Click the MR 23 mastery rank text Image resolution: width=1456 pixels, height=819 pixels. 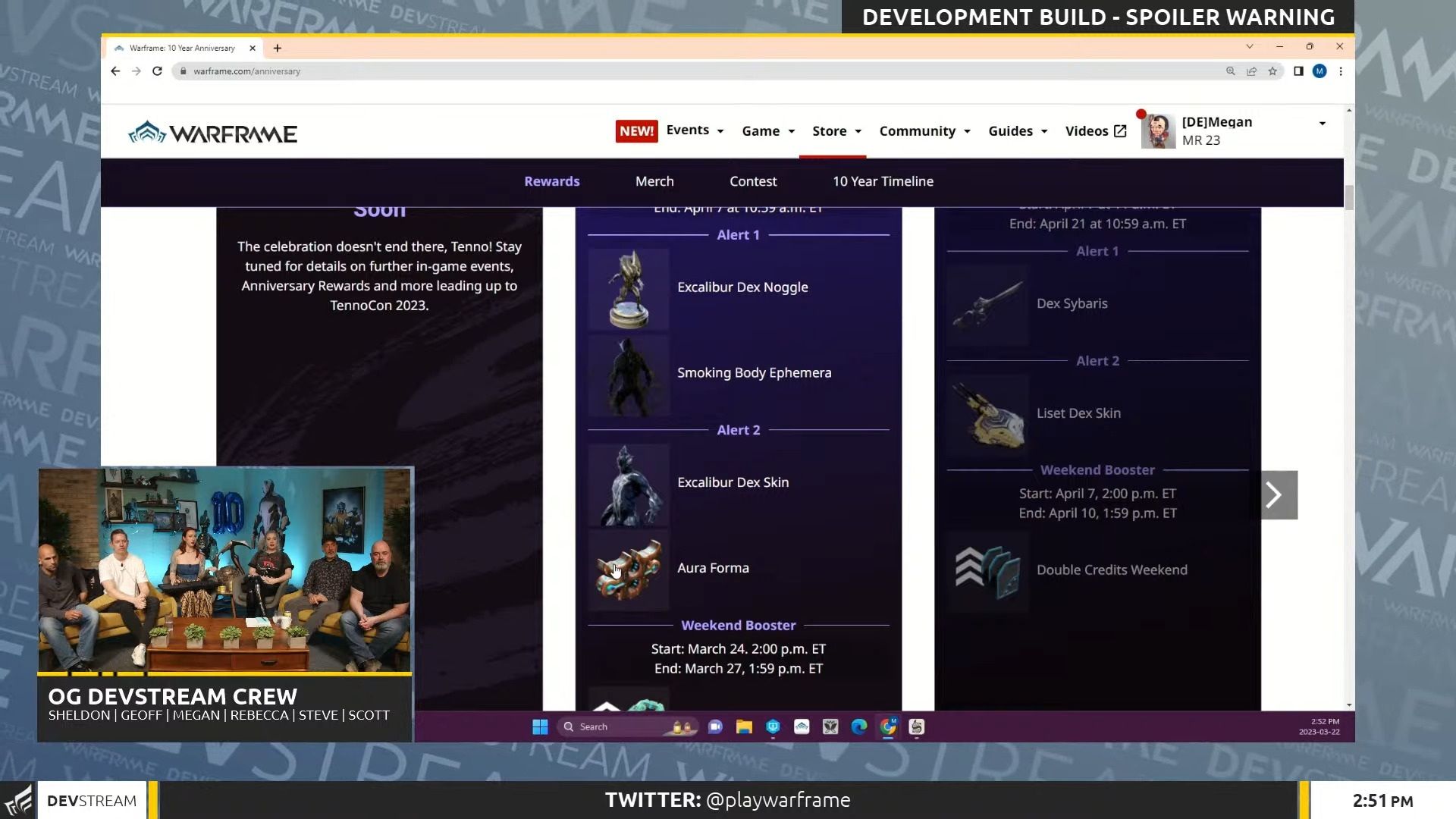(x=1200, y=140)
